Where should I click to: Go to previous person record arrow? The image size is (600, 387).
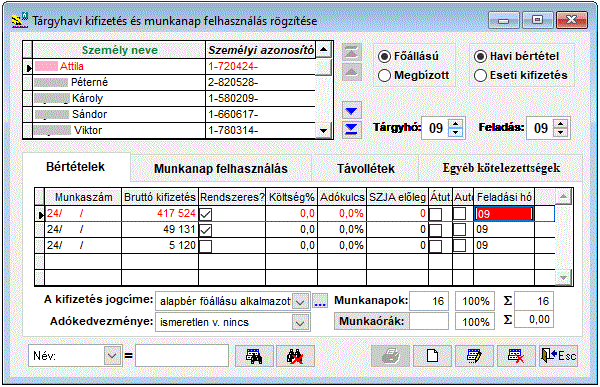352,72
